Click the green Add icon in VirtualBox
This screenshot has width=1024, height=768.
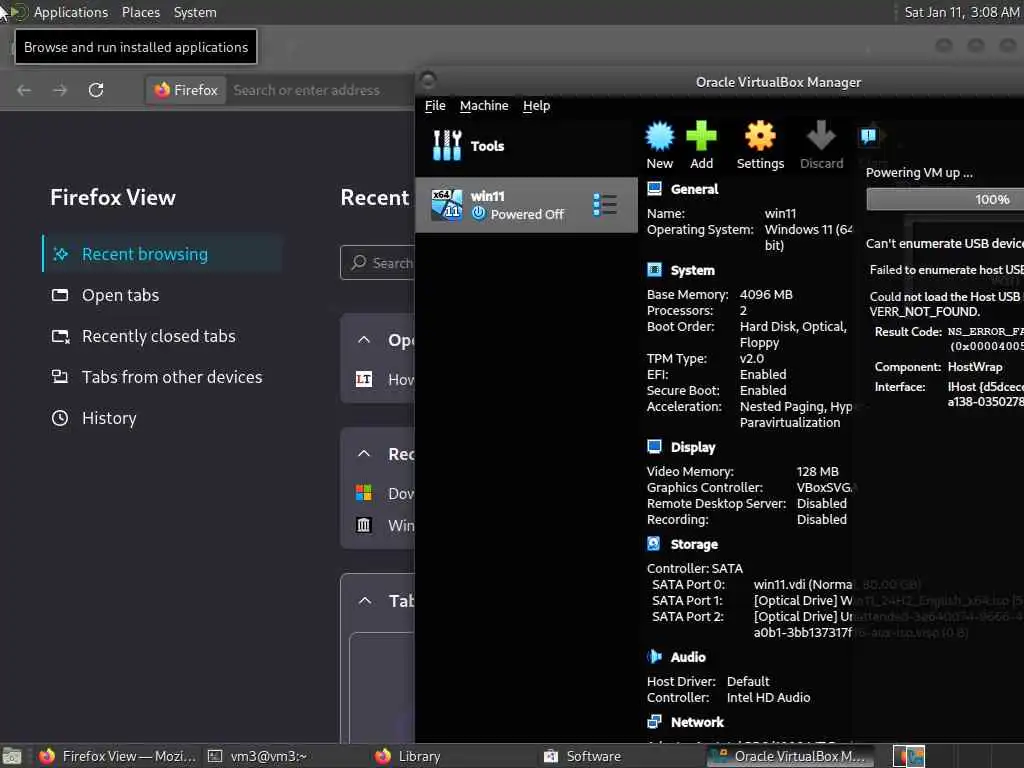pyautogui.click(x=701, y=145)
